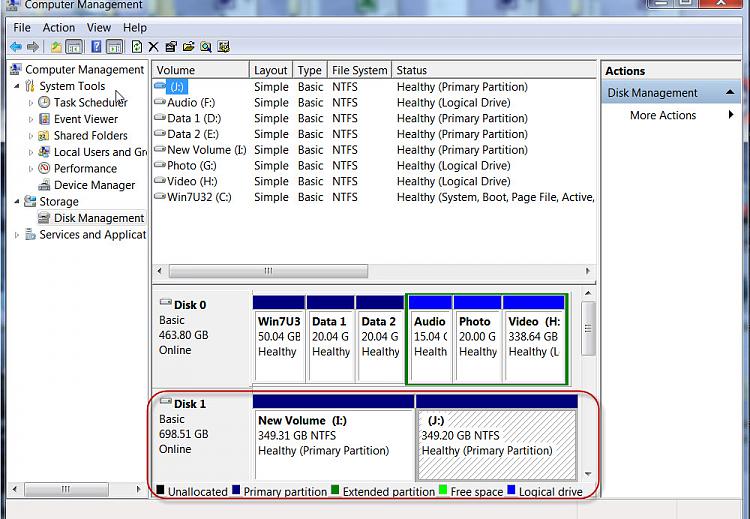Click Video (H:) 338.64 GB block

[534, 339]
